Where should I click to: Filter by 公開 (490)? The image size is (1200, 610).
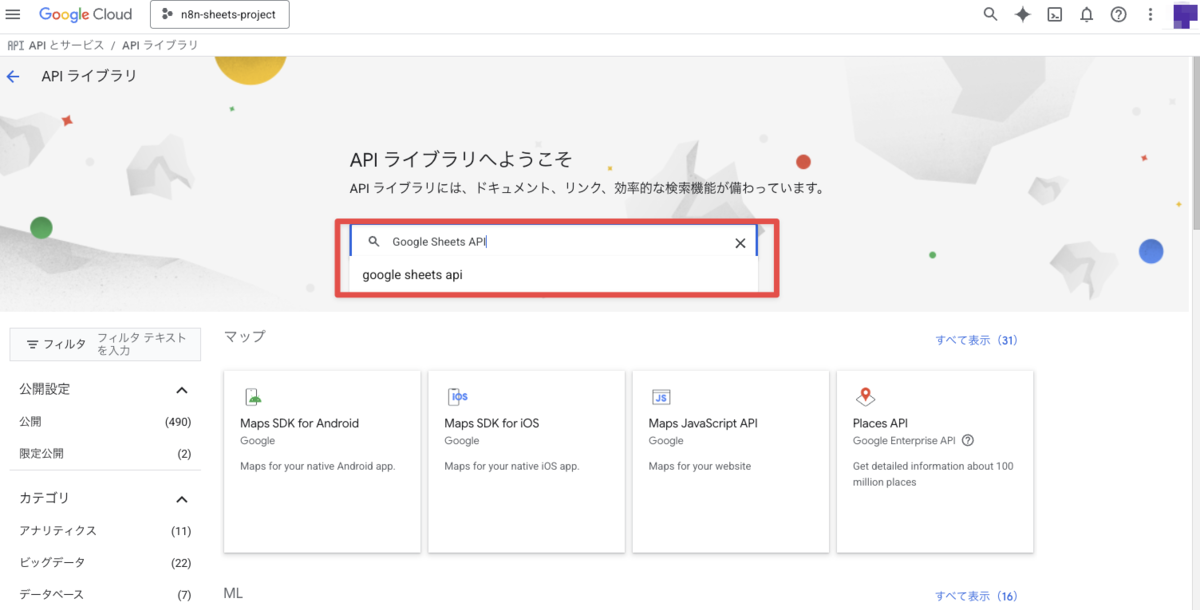(x=105, y=422)
